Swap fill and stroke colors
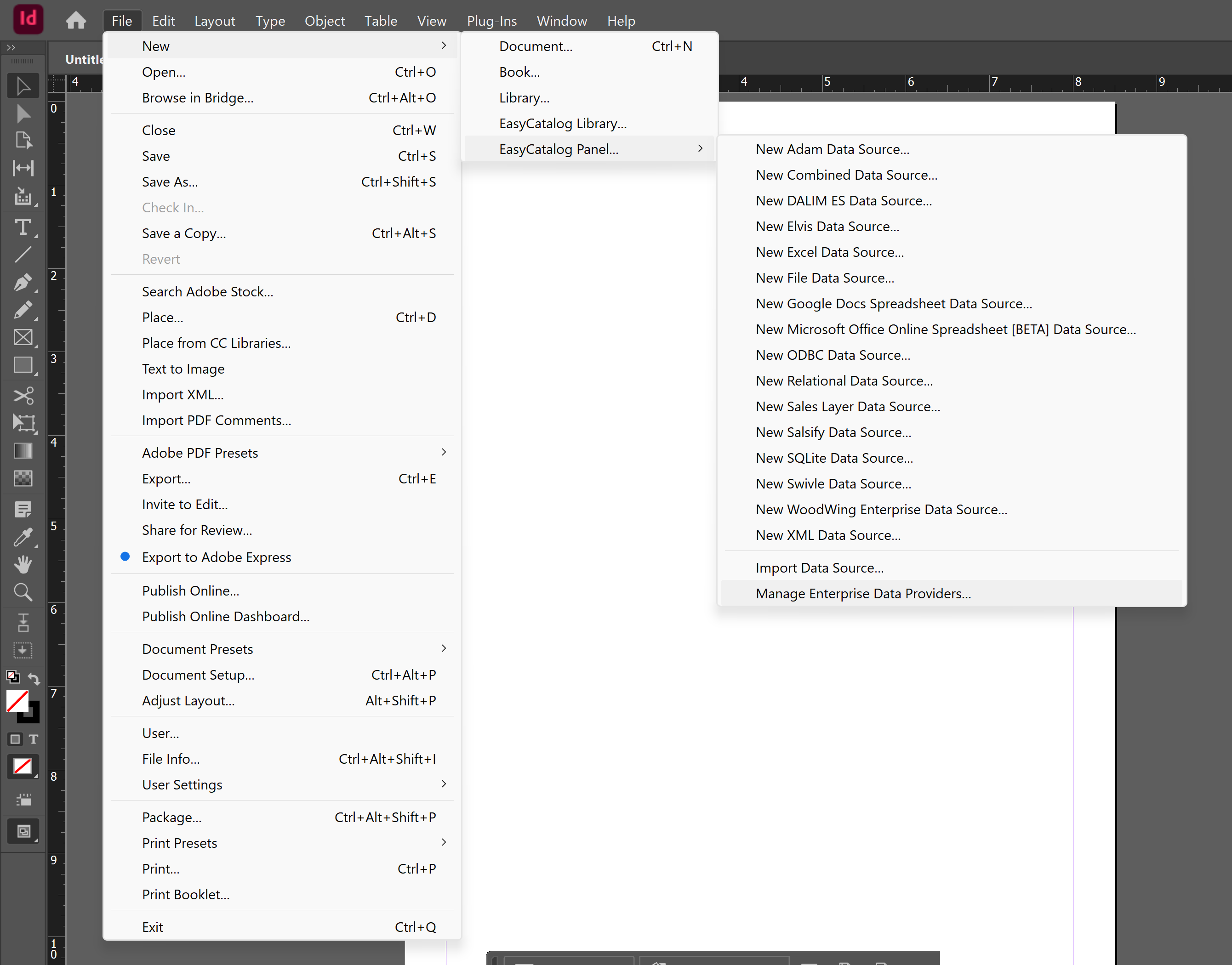This screenshot has height=965, width=1232. point(35,678)
